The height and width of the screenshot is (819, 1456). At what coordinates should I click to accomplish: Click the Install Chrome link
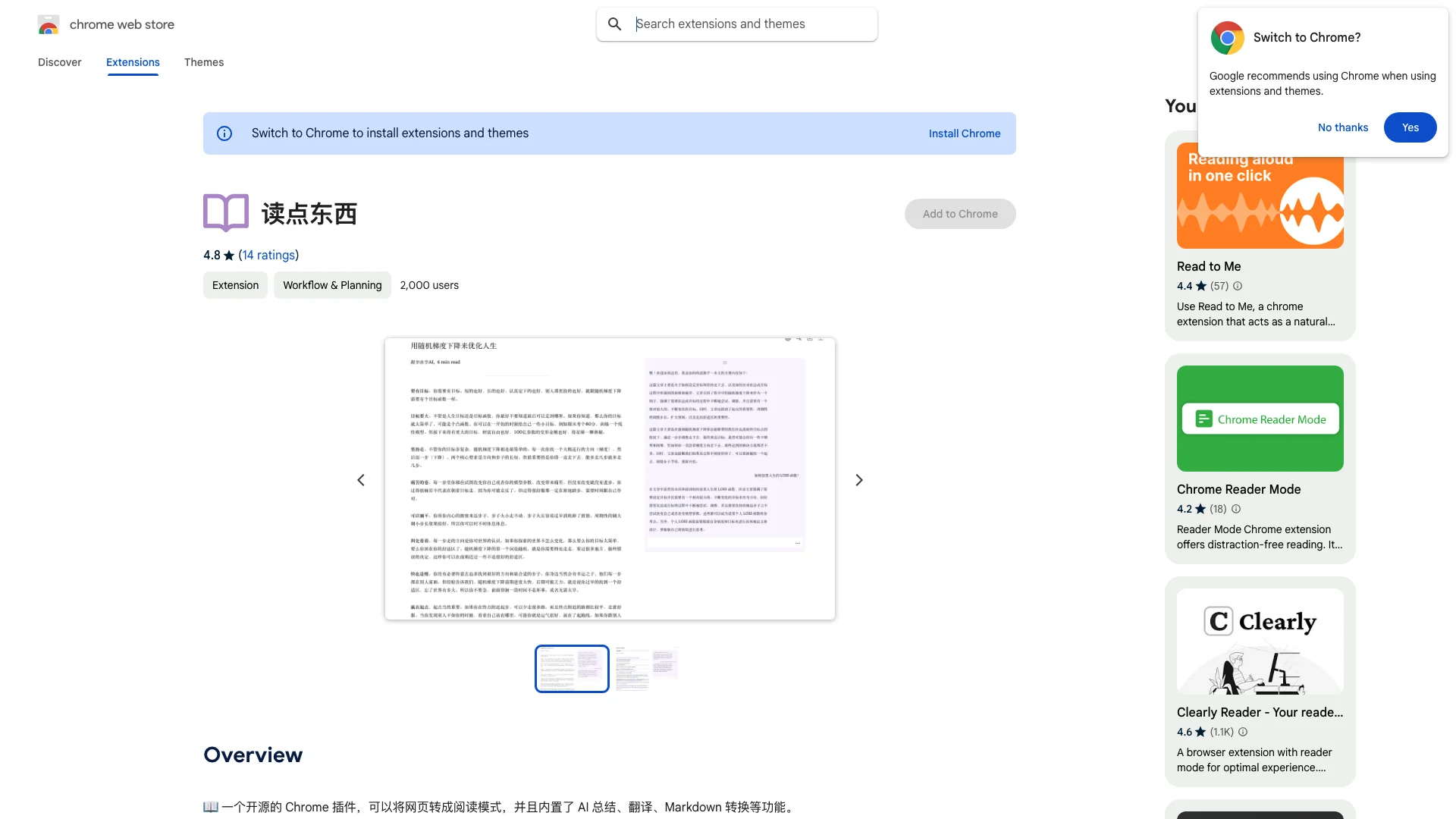(x=965, y=133)
